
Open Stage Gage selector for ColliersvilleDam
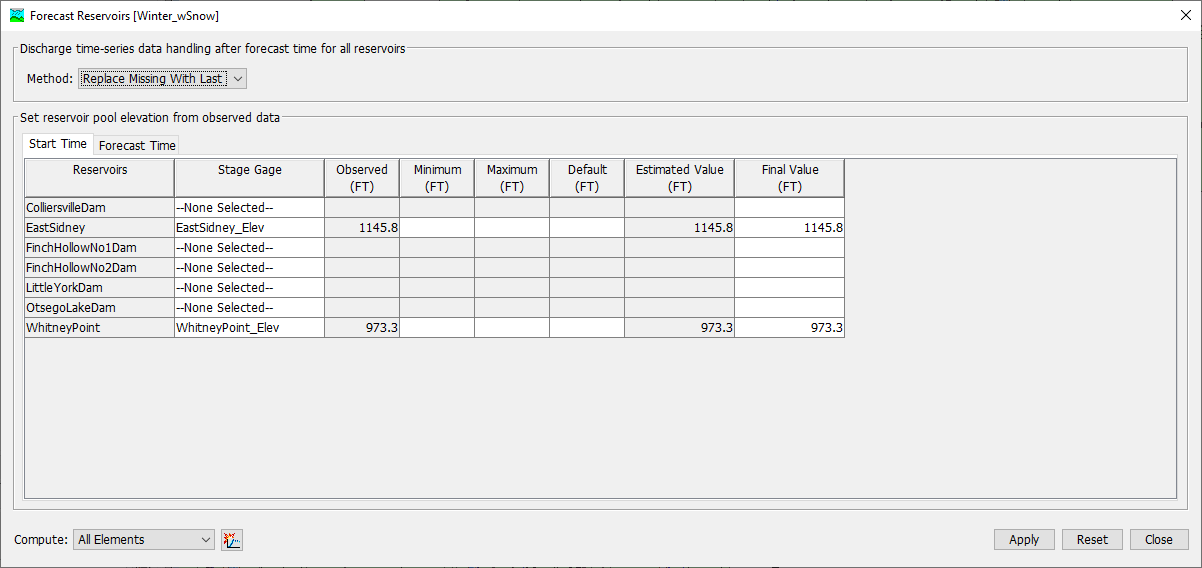(x=249, y=208)
